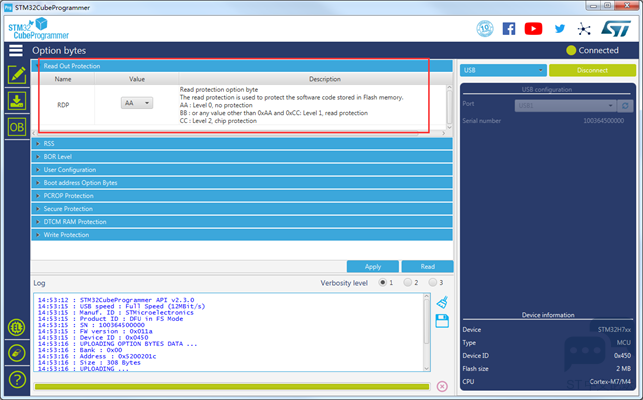Screen dimensions: 643x400
Task: Save the log with the floppy icon
Action: [442, 321]
